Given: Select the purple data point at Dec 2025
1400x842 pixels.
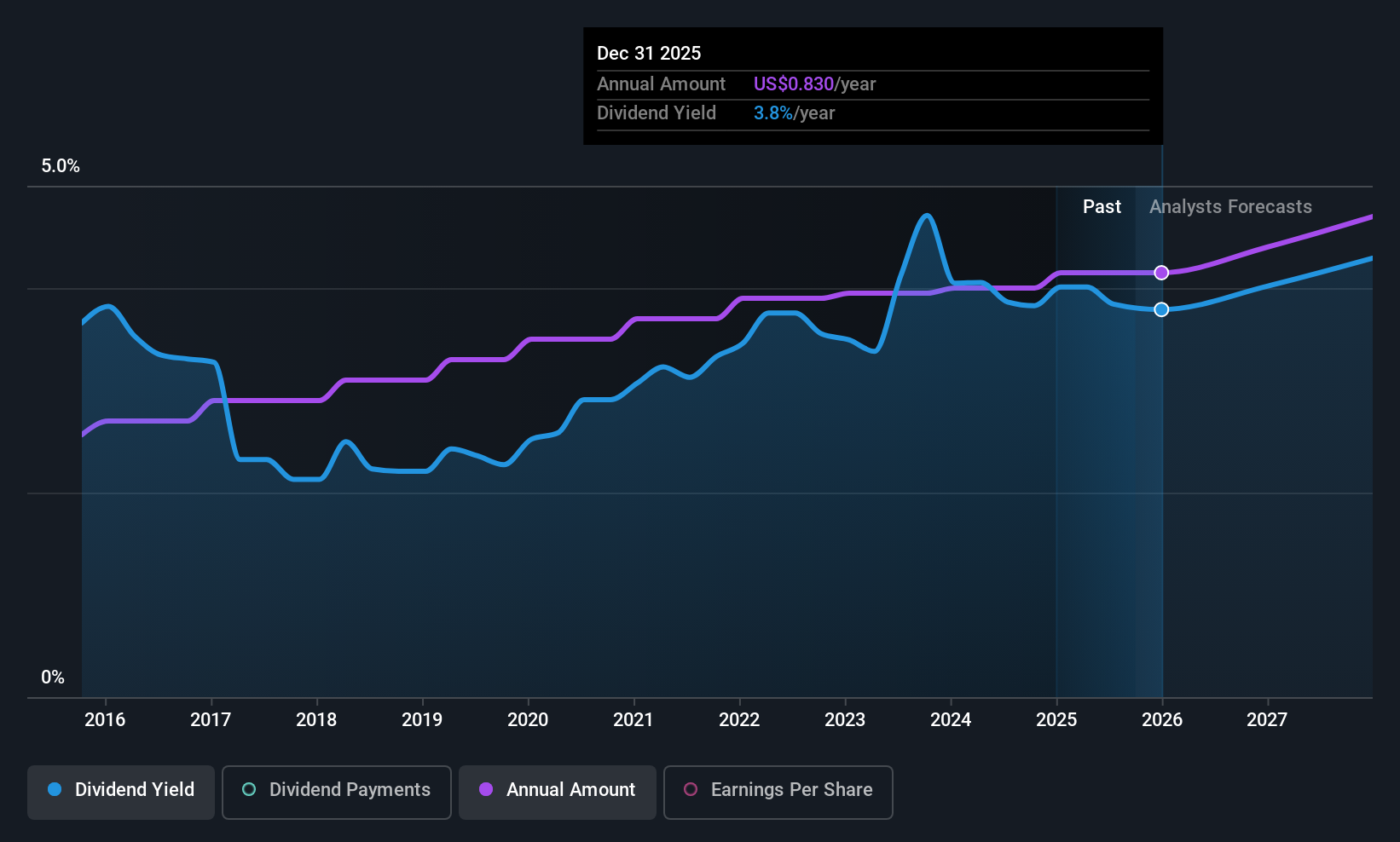Looking at the screenshot, I should tap(1161, 273).
